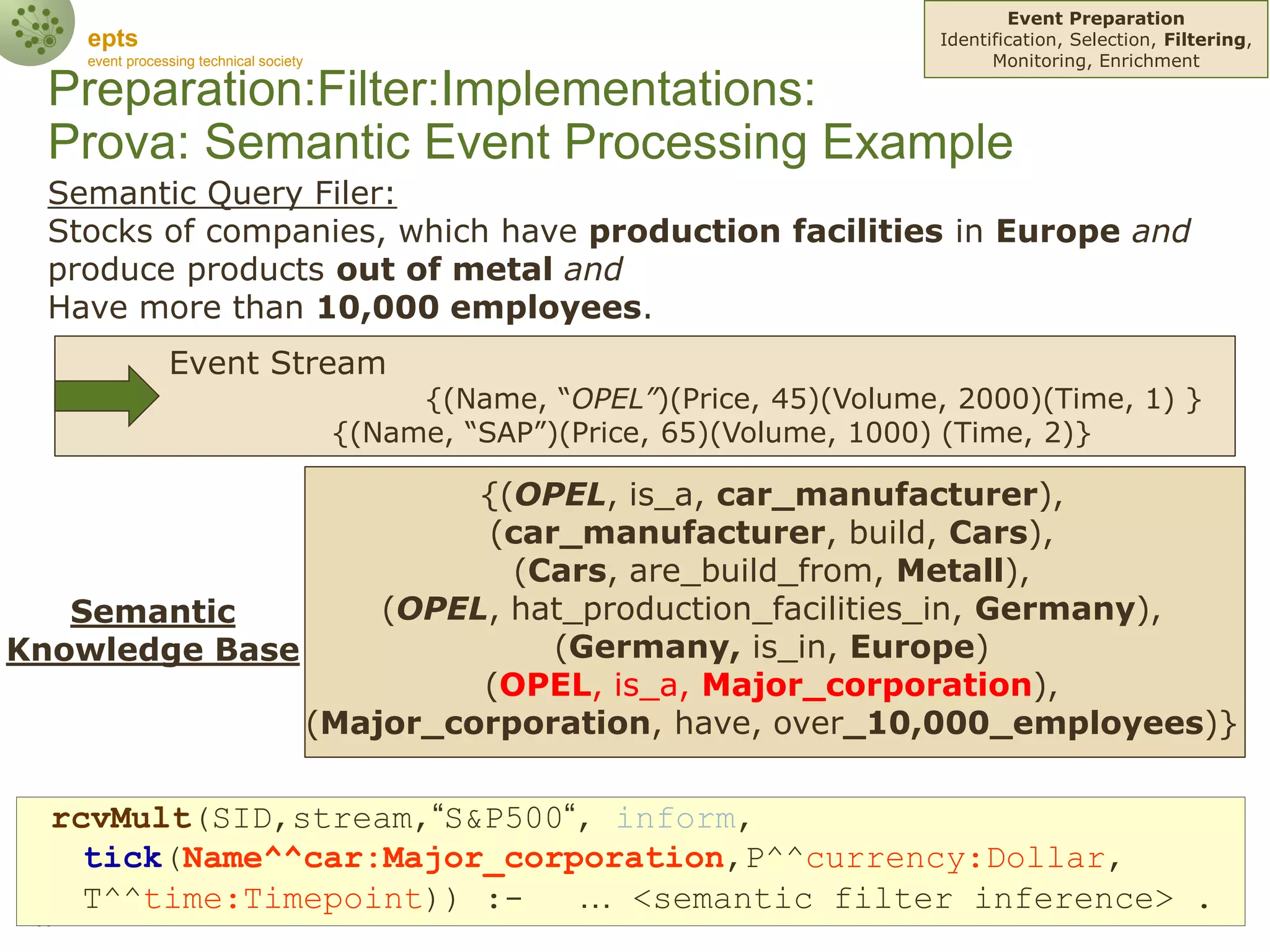Select the SAP event stream entry
1270x952 pixels.
coord(711,433)
